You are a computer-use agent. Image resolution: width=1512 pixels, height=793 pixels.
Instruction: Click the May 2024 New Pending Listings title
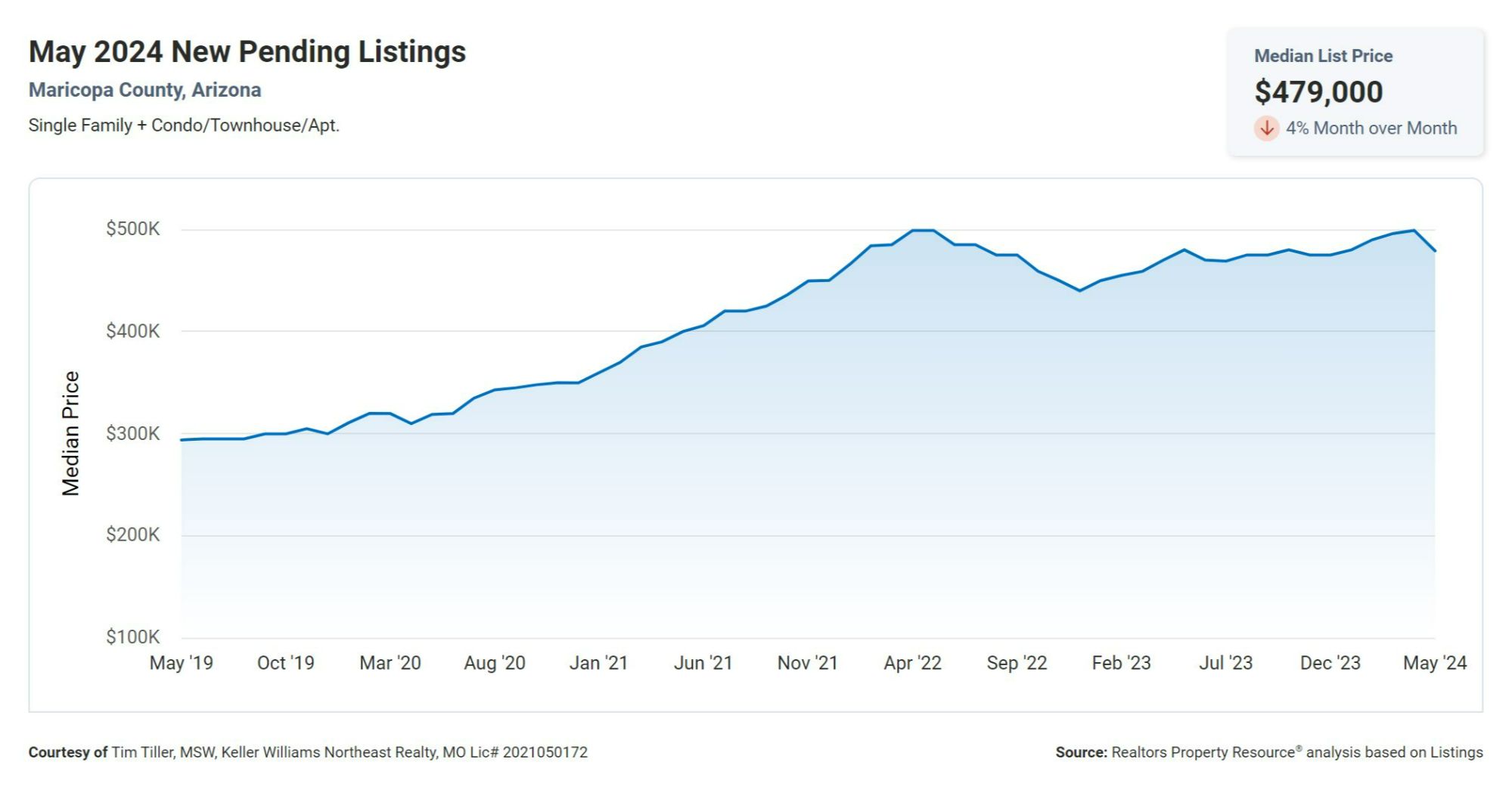click(x=247, y=52)
